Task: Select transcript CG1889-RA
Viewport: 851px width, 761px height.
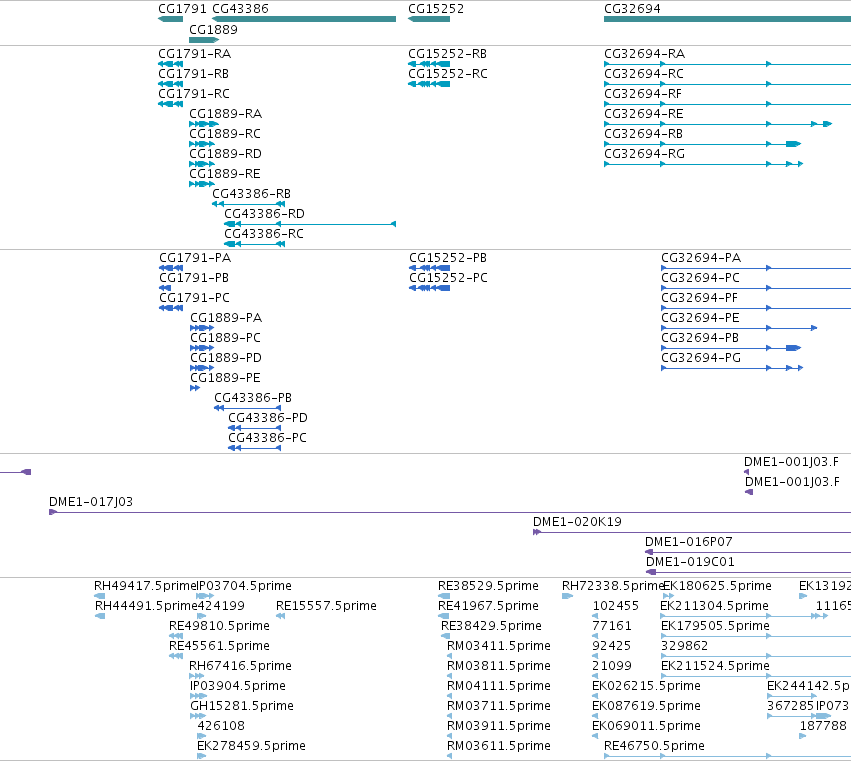Action: 225,114
